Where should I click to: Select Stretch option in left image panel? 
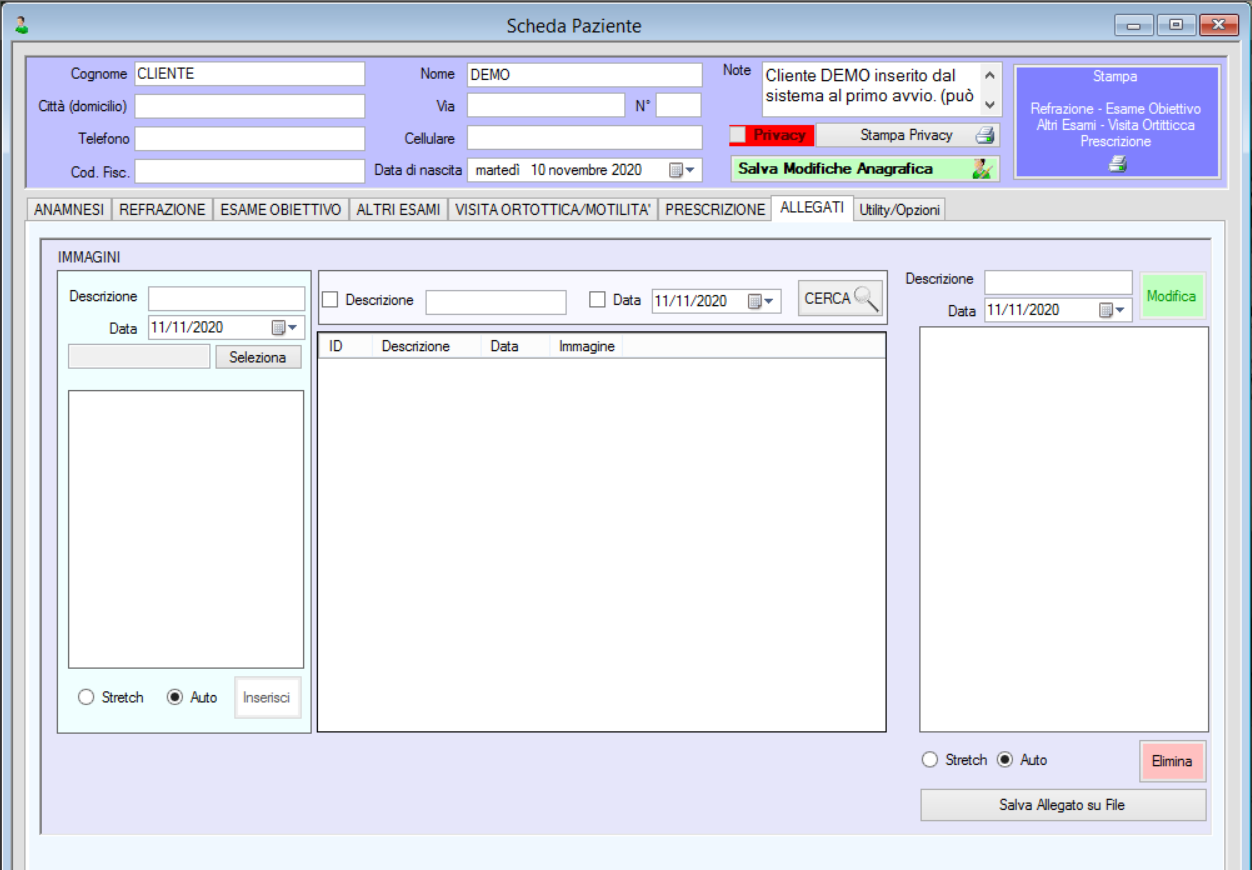coord(86,697)
